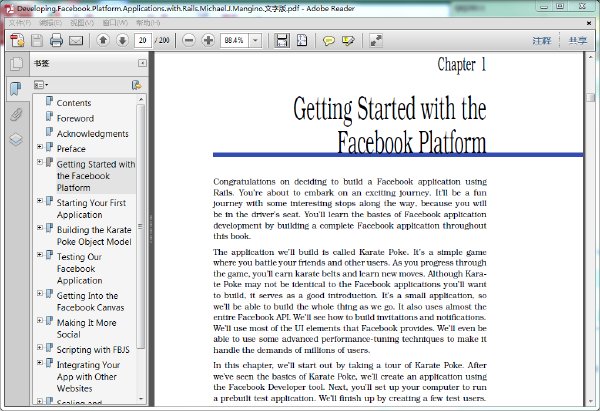The height and width of the screenshot is (411, 600).
Task: Open the 编辑 menu
Action: point(51,23)
